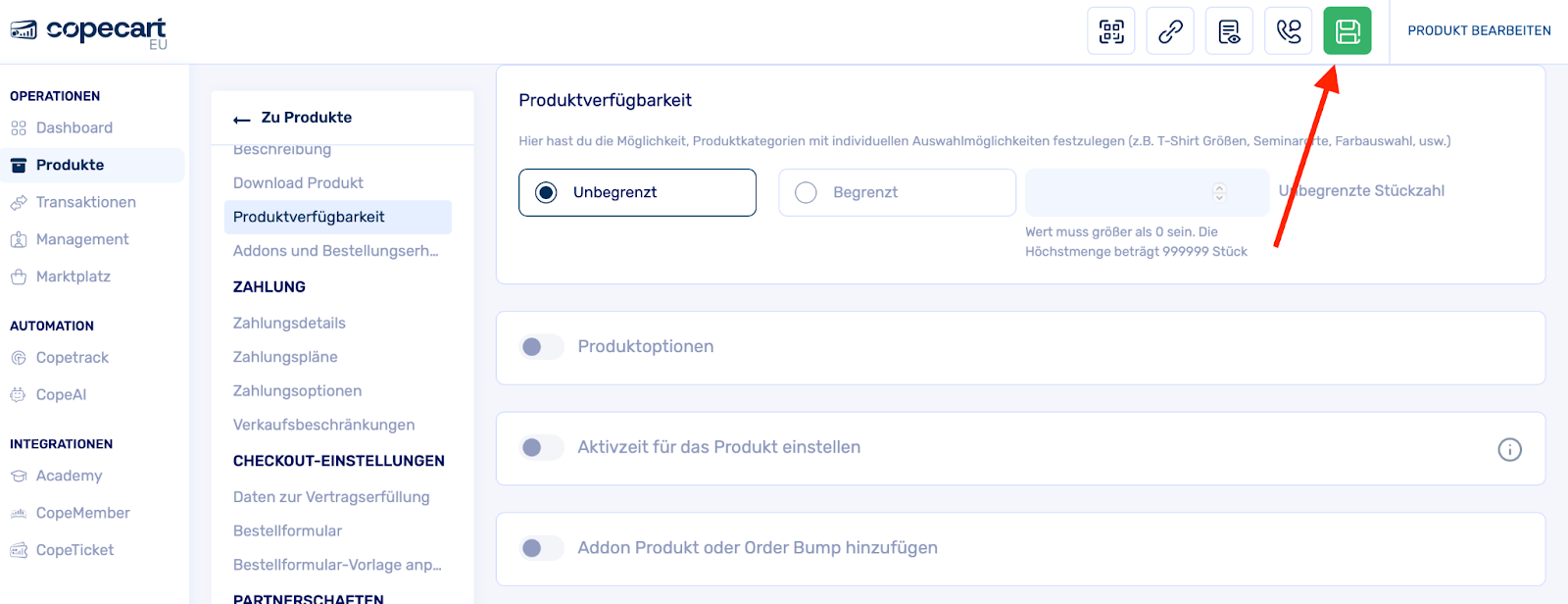Click the back arrow beside Zu Produkte

tap(242, 119)
